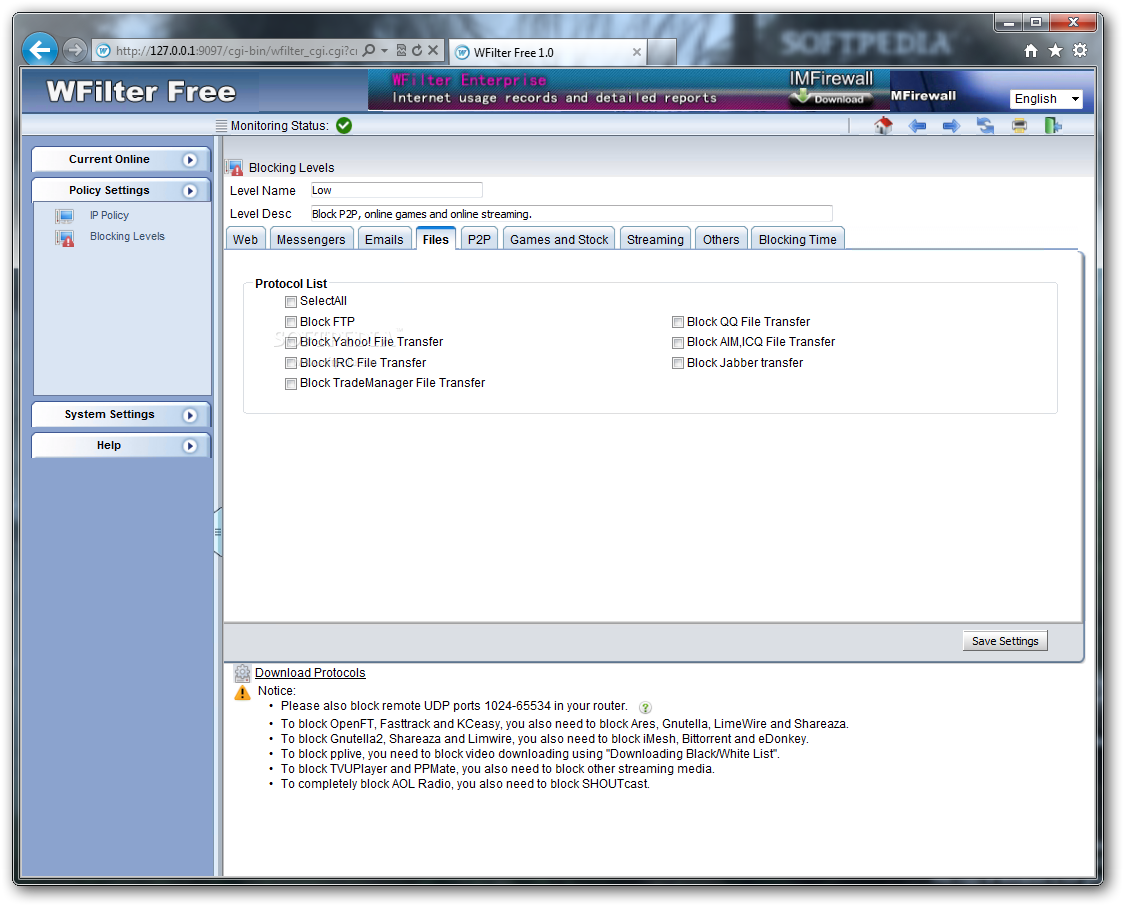Viewport: 1124px width, 906px height.
Task: Expand the Current Online section arrow
Action: pyautogui.click(x=190, y=160)
